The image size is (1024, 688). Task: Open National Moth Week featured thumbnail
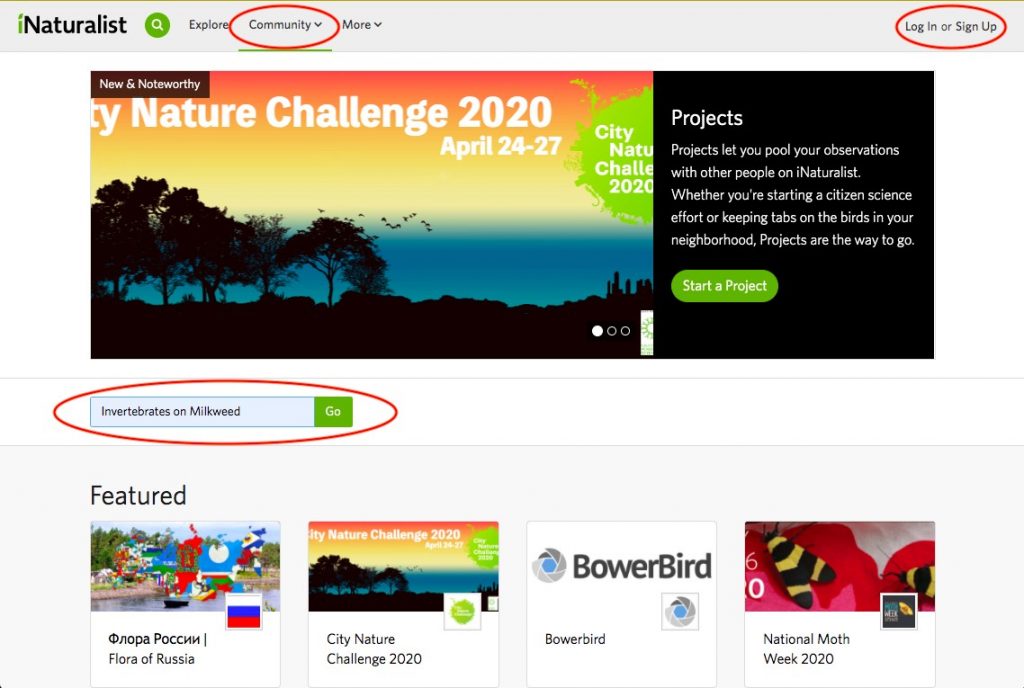point(840,567)
